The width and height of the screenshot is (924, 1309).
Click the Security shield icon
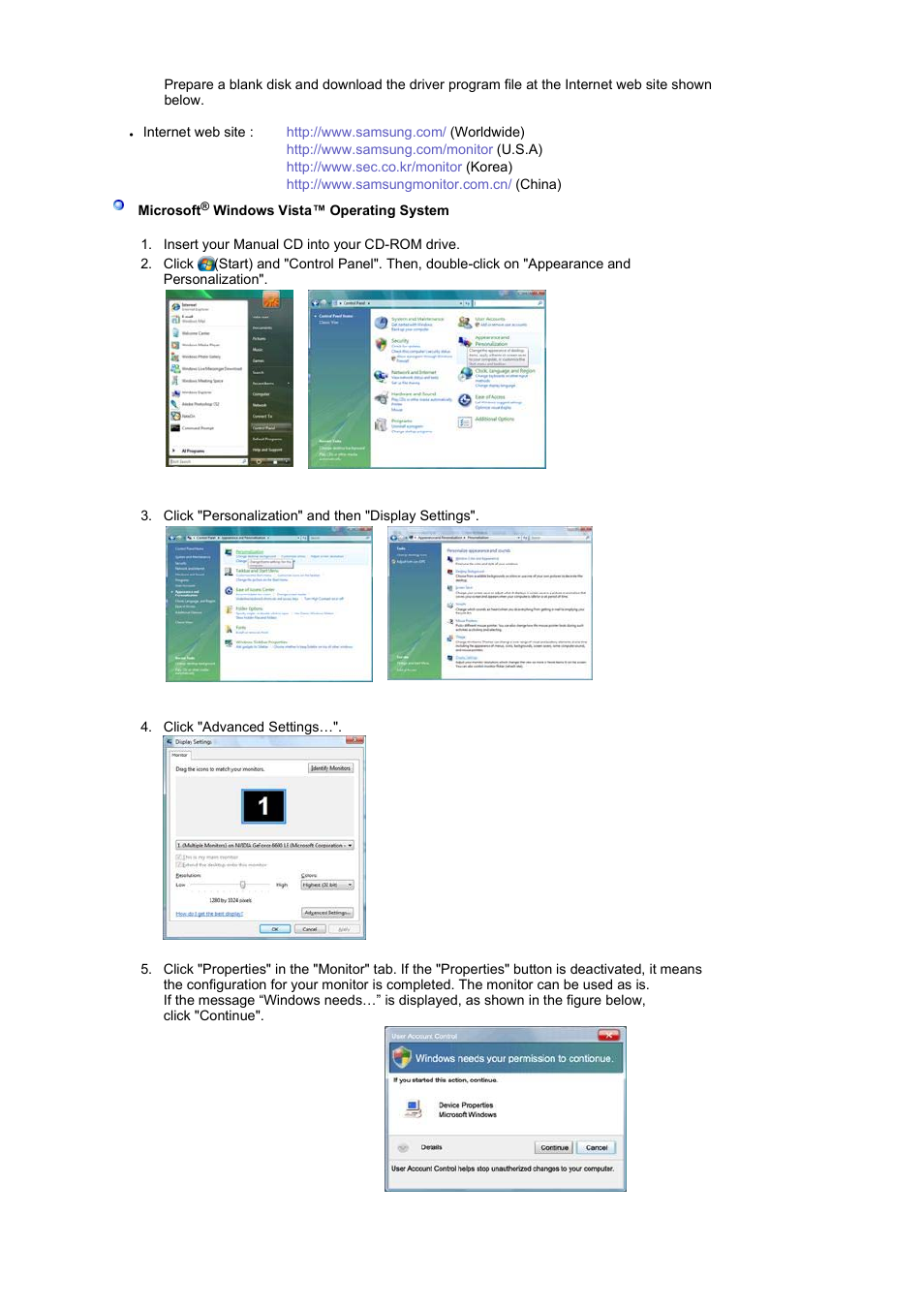[x=381, y=344]
